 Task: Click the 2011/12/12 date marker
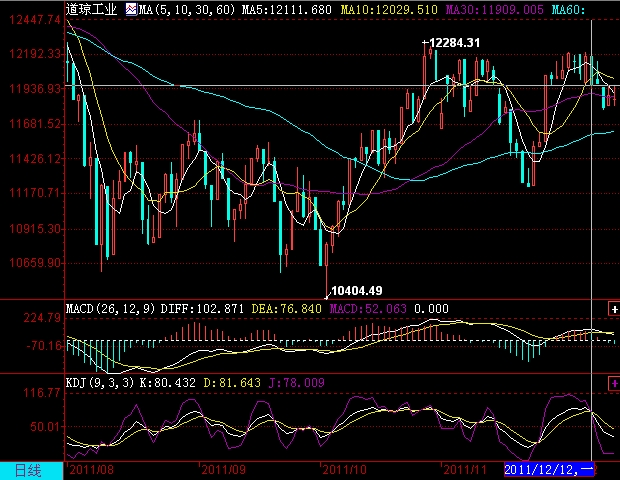point(549,470)
